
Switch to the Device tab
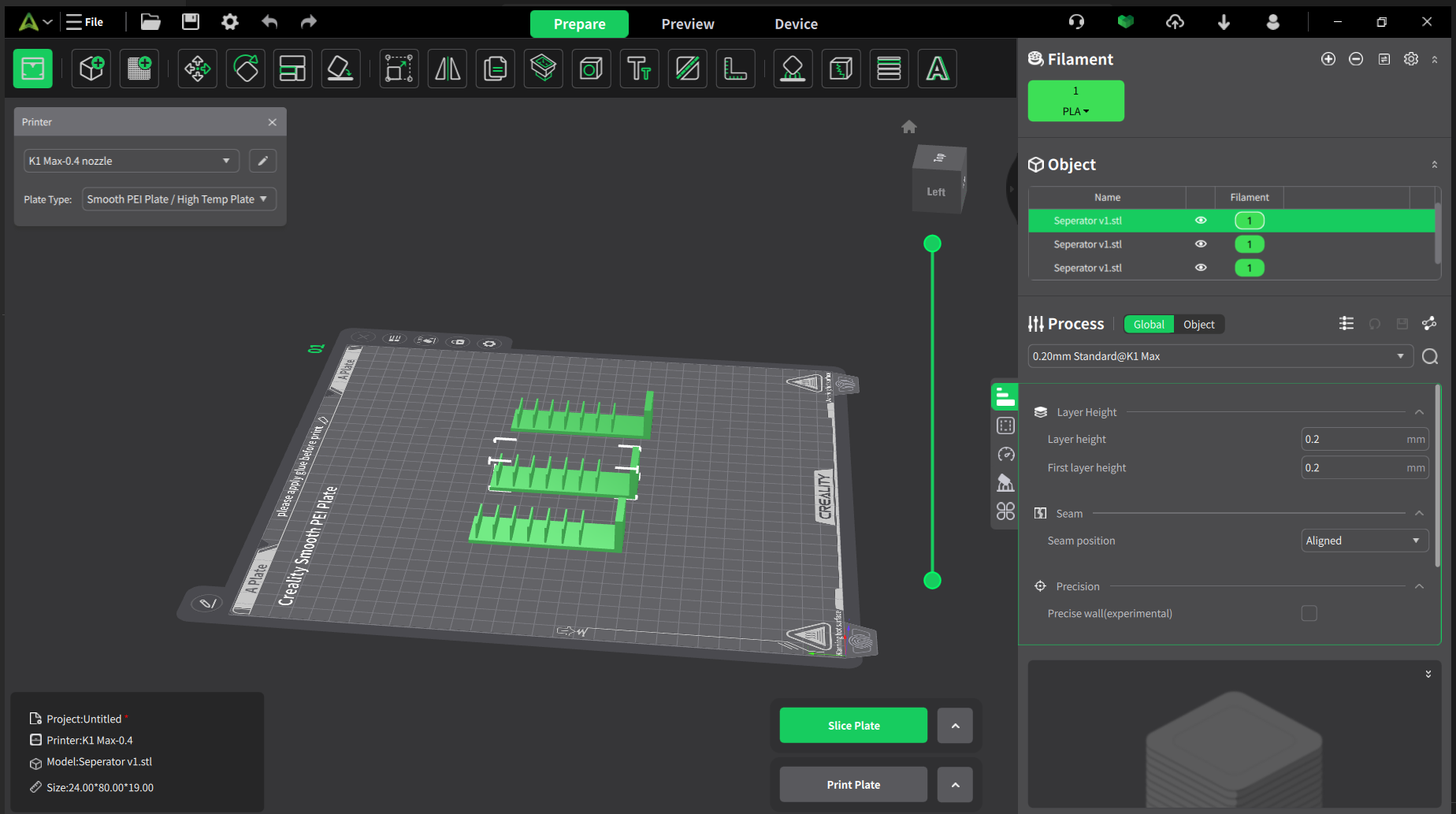[796, 24]
